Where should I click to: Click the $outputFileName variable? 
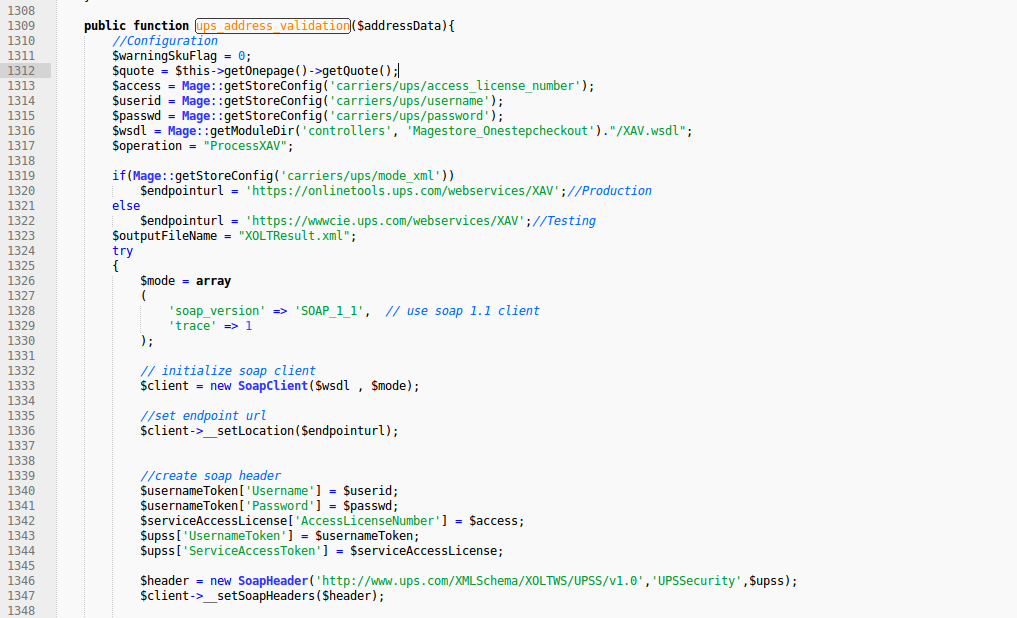point(164,235)
